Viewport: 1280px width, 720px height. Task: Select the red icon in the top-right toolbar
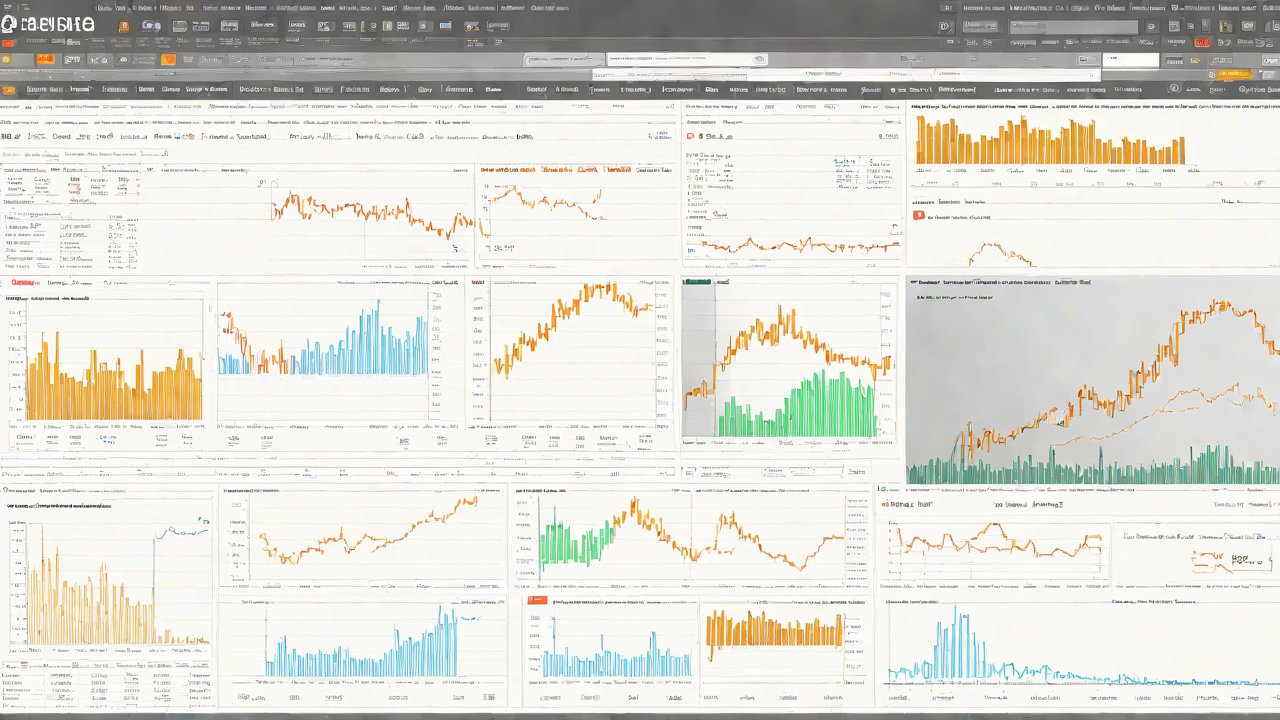pyautogui.click(x=1202, y=42)
